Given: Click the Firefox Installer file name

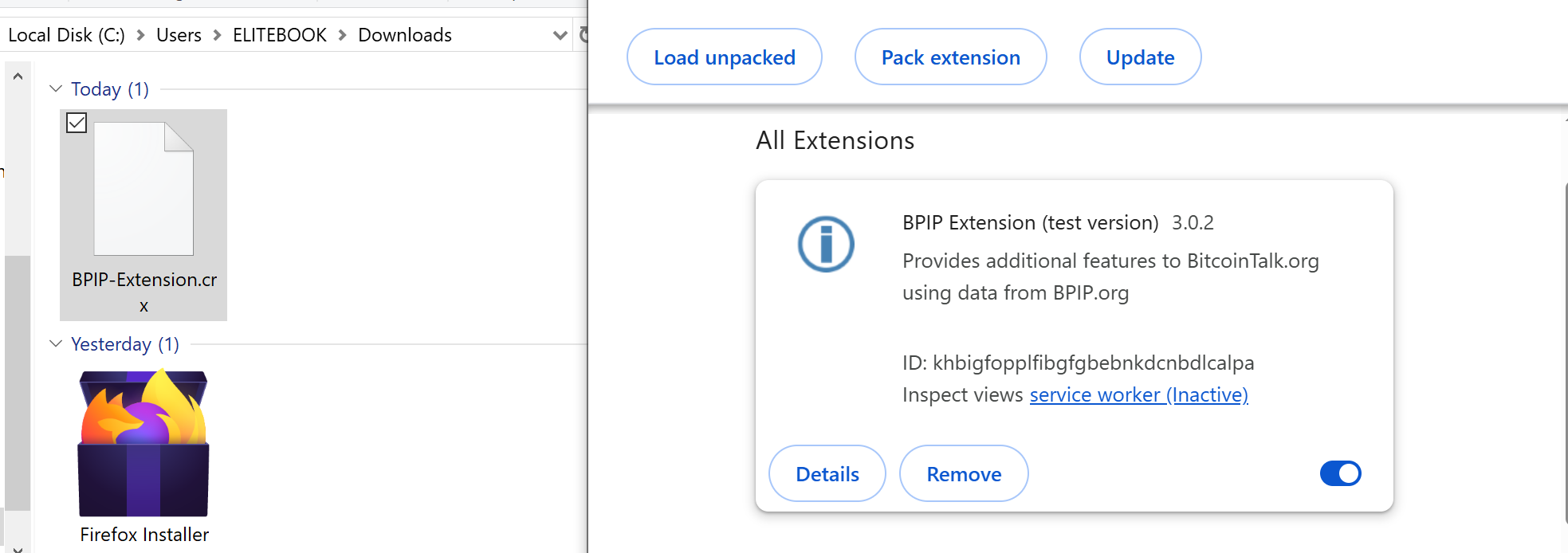Looking at the screenshot, I should coord(144,534).
